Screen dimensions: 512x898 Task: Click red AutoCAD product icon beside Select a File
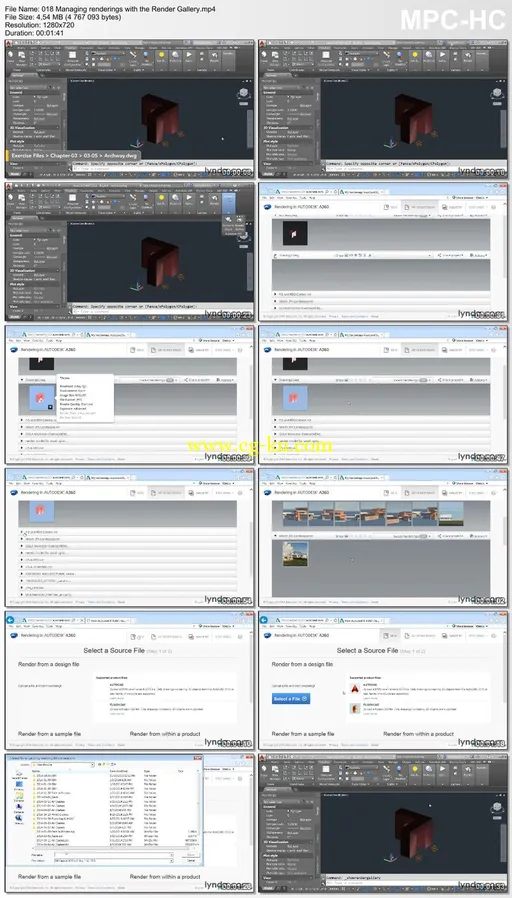(355, 688)
